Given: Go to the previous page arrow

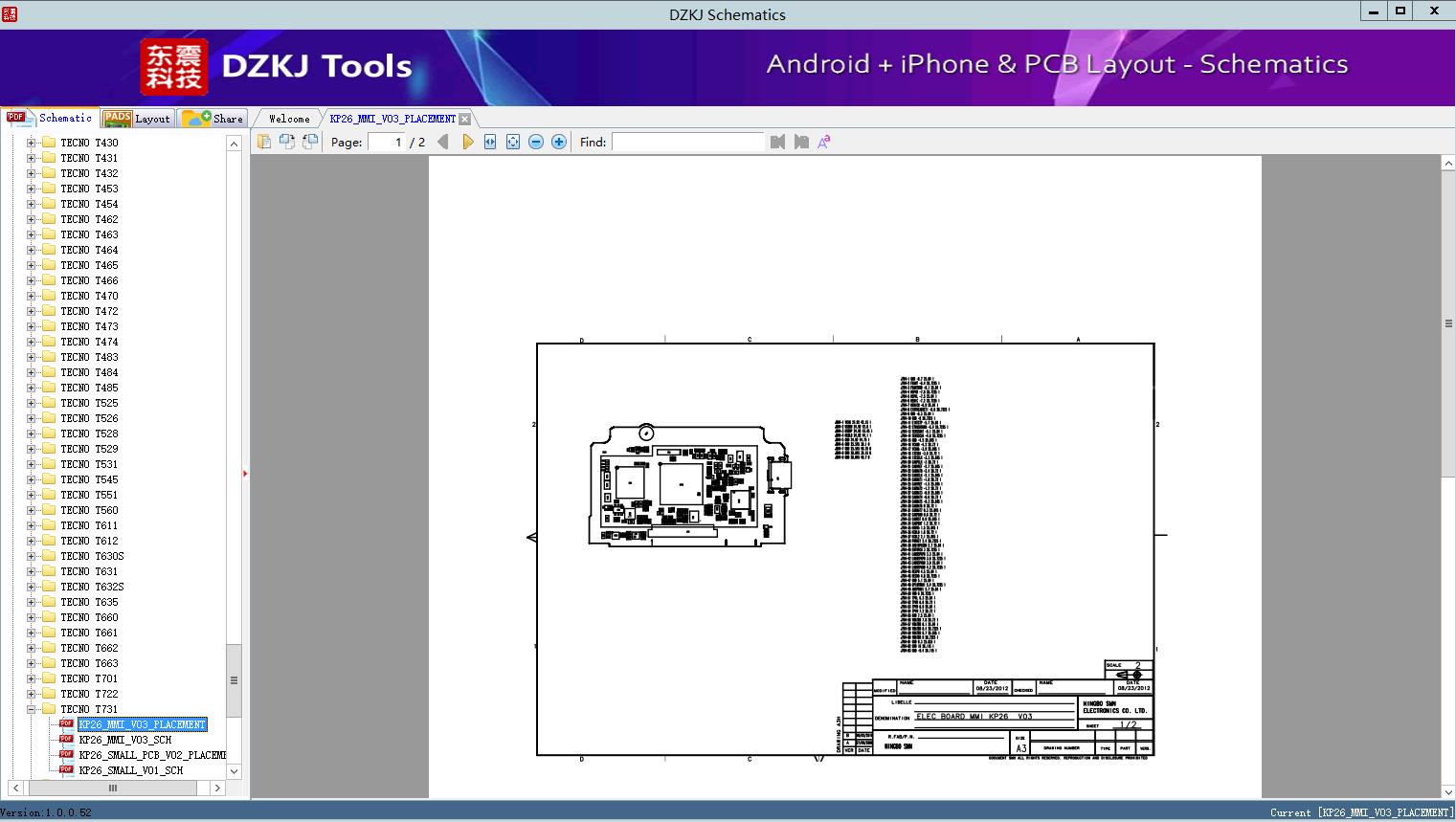Looking at the screenshot, I should pyautogui.click(x=442, y=142).
